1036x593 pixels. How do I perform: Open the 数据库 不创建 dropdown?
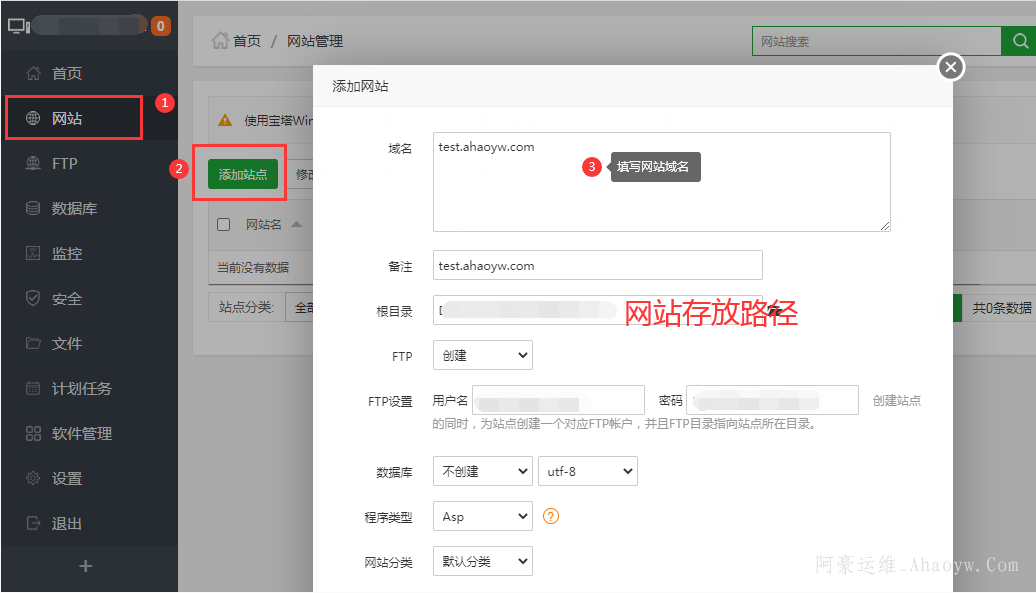(482, 471)
